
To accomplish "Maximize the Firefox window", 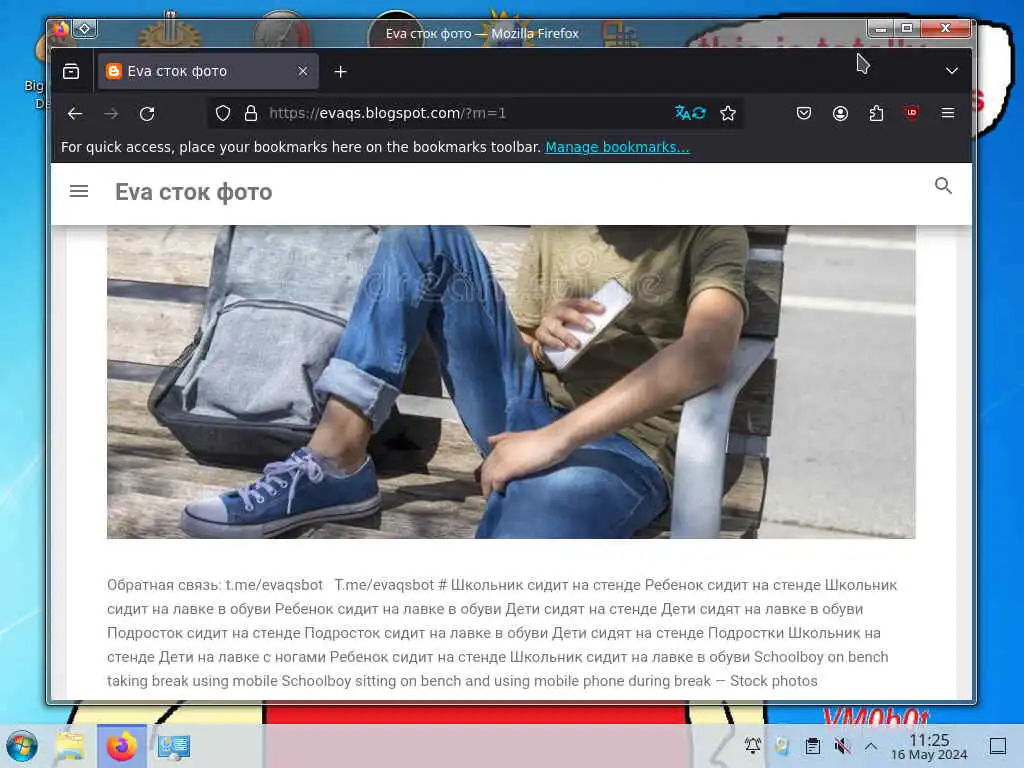I will 906,28.
